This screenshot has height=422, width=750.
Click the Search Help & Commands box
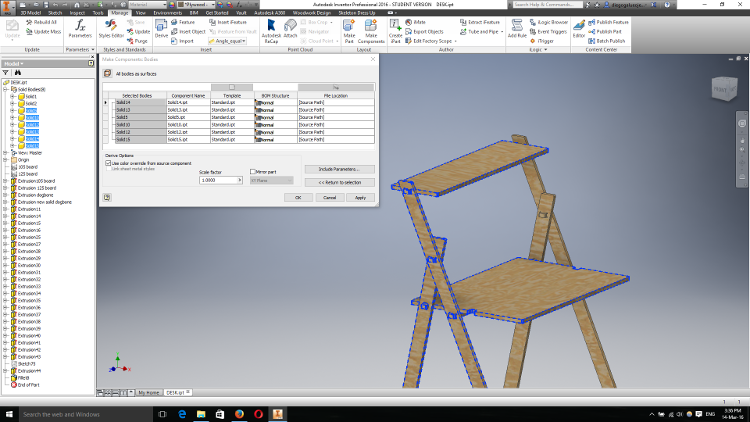(x=548, y=4)
